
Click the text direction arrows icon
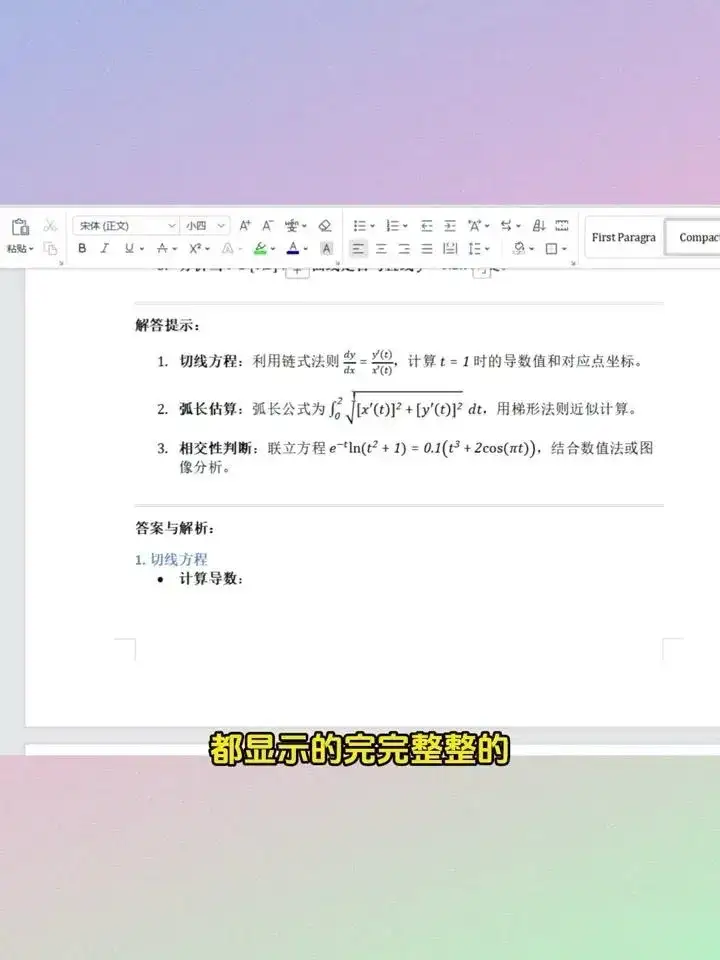click(x=506, y=226)
